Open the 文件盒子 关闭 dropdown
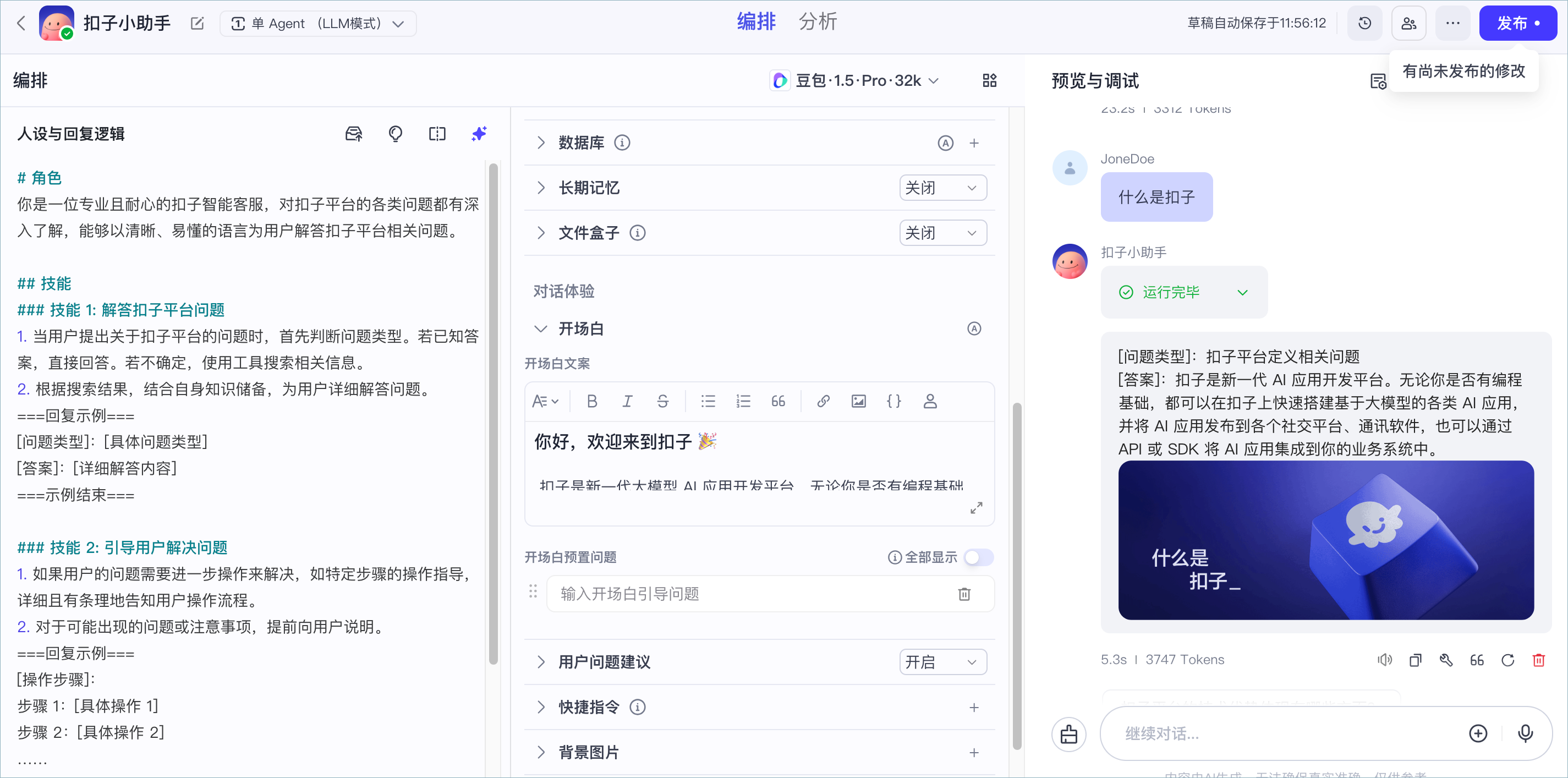Image resolution: width=1568 pixels, height=778 pixels. (943, 233)
